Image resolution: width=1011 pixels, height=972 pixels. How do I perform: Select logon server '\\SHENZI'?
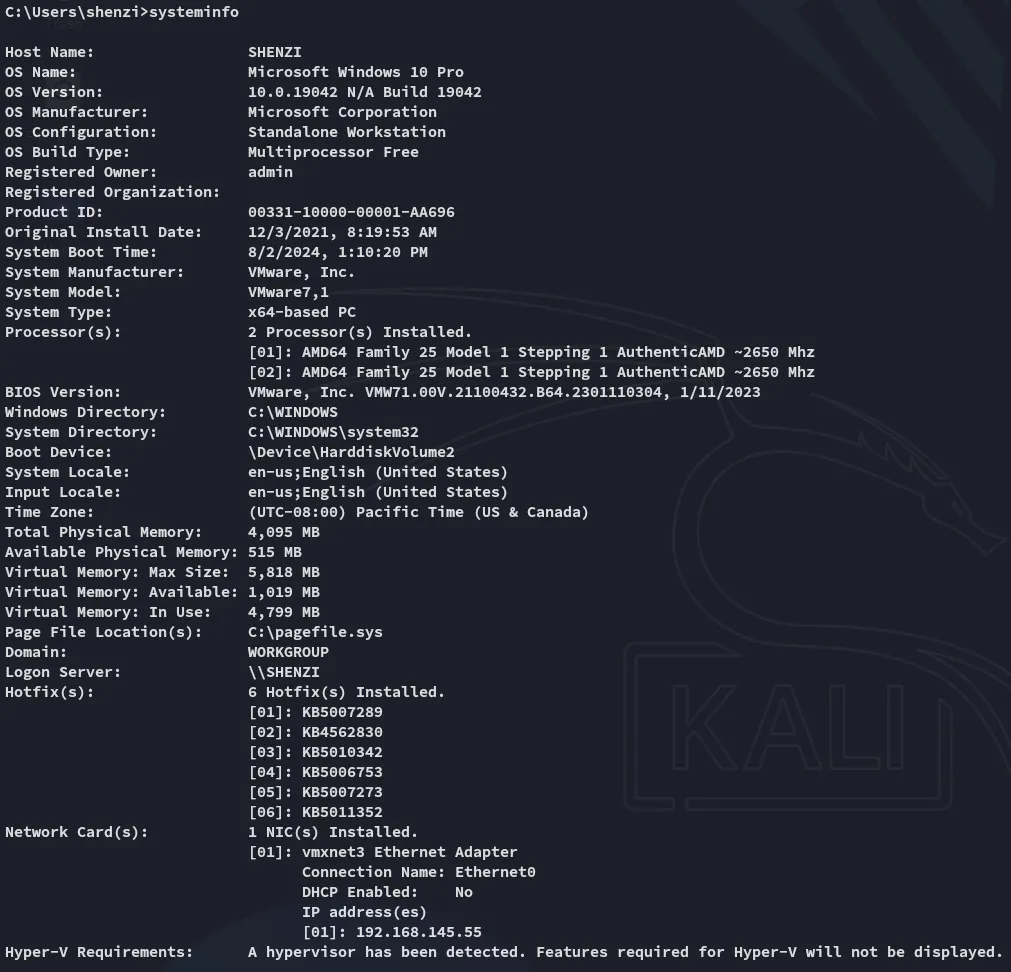pos(284,672)
